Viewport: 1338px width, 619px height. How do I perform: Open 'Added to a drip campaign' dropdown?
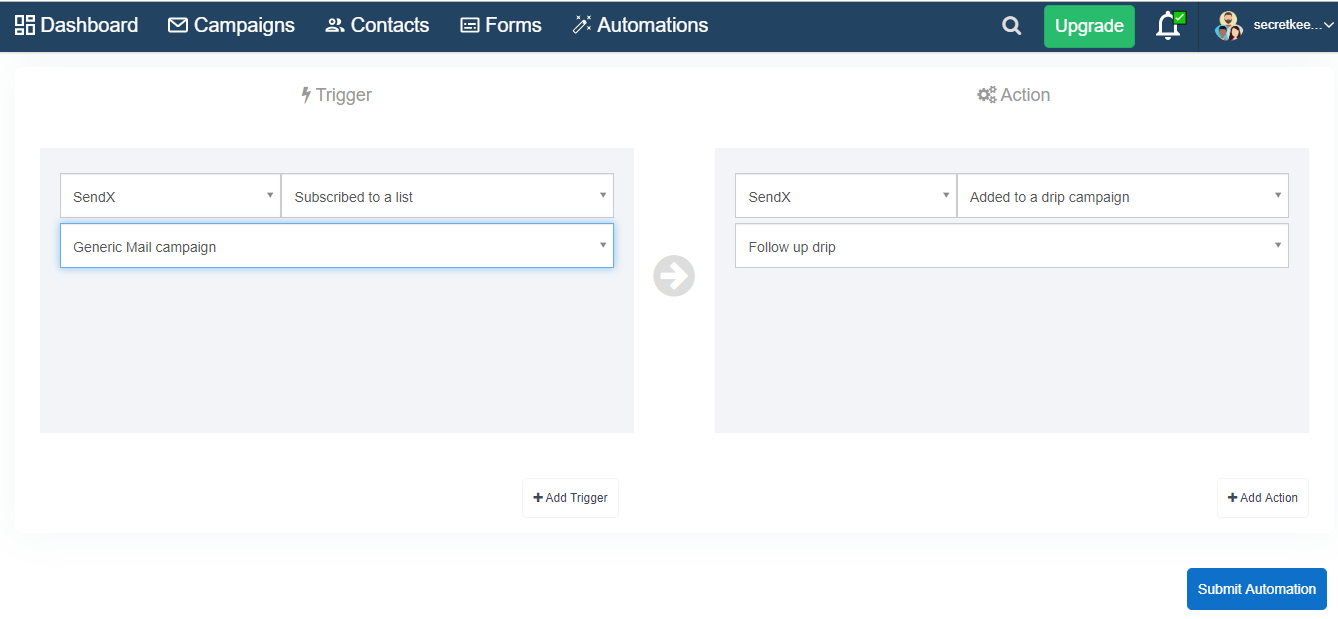point(1123,196)
